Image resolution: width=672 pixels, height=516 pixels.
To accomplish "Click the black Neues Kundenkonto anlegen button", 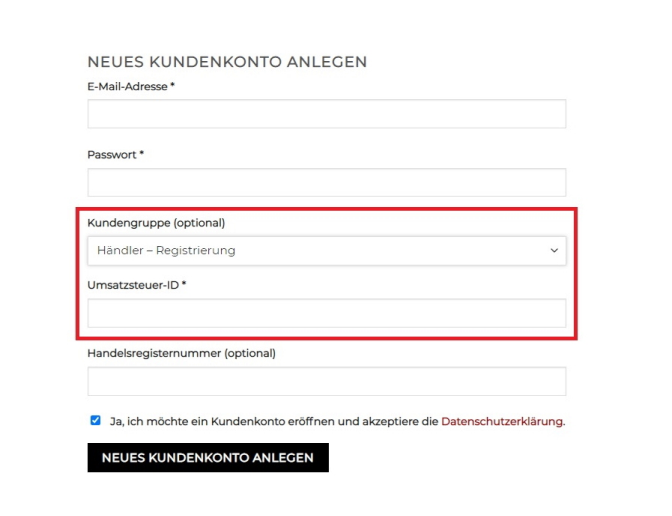I will pos(208,458).
